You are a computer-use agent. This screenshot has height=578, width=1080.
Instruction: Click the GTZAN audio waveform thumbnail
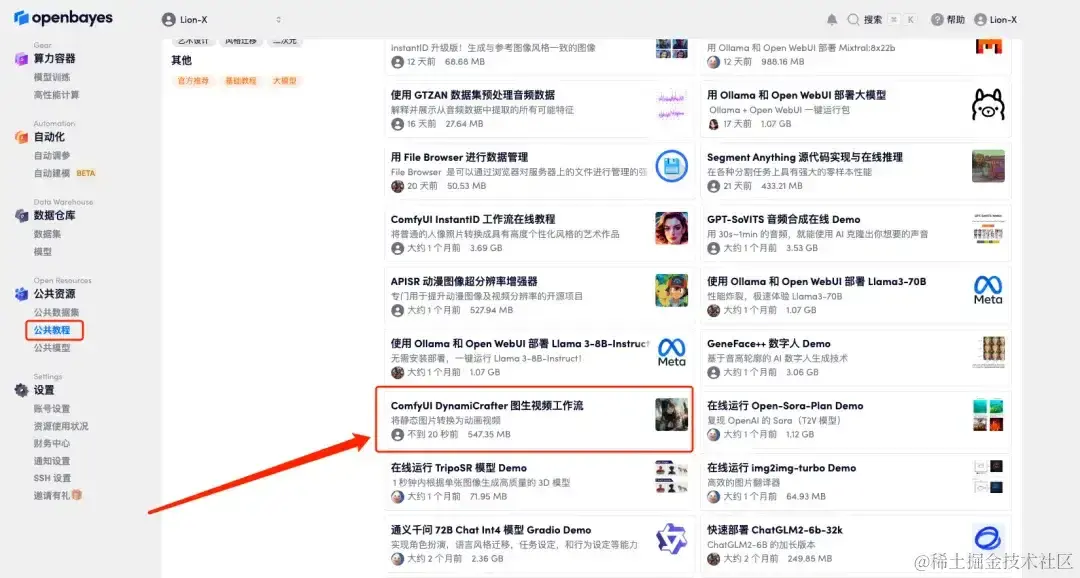(672, 105)
